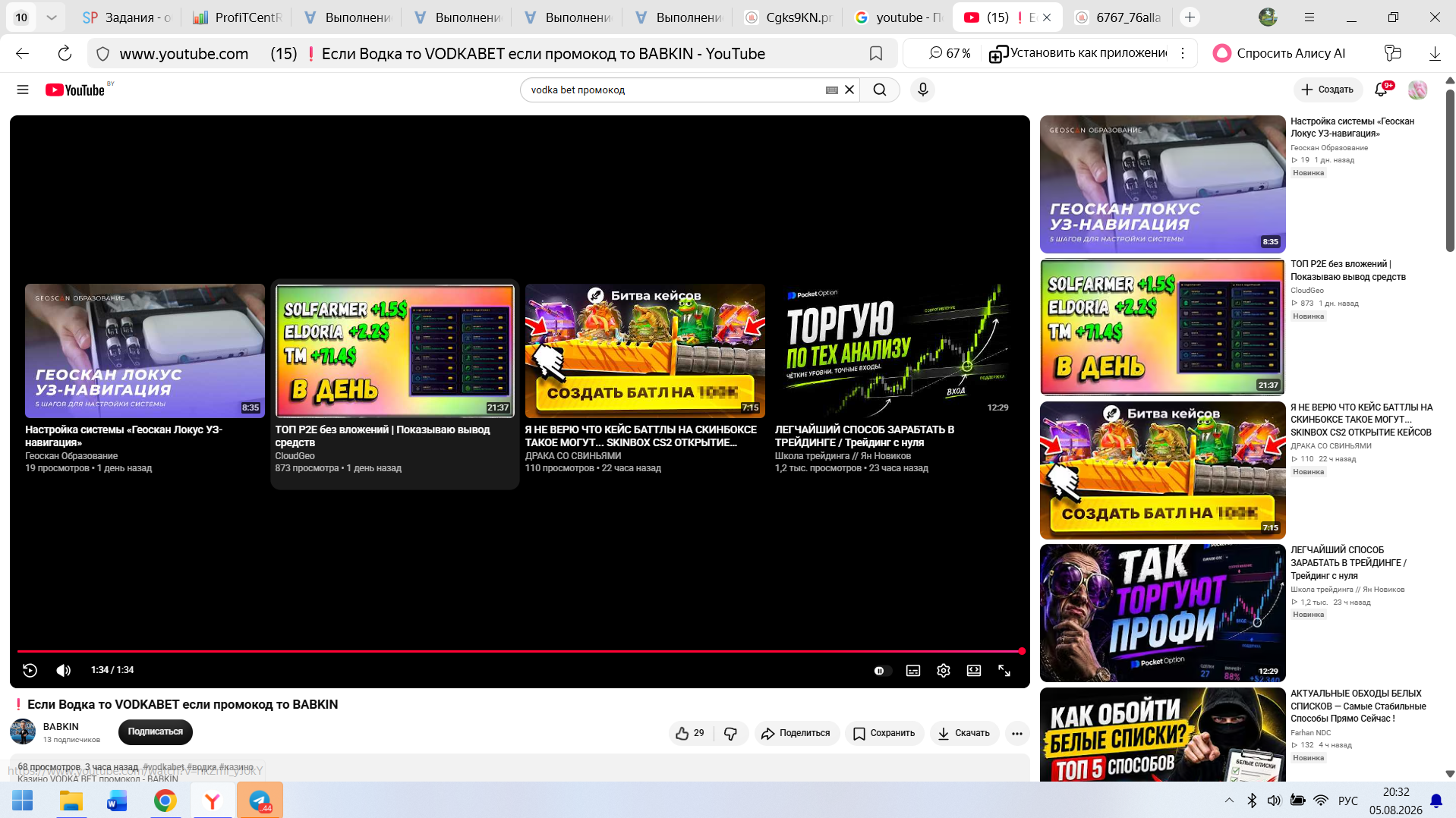Image resolution: width=1456 pixels, height=818 pixels.
Task: Click the browser address bar URL
Action: tap(184, 54)
